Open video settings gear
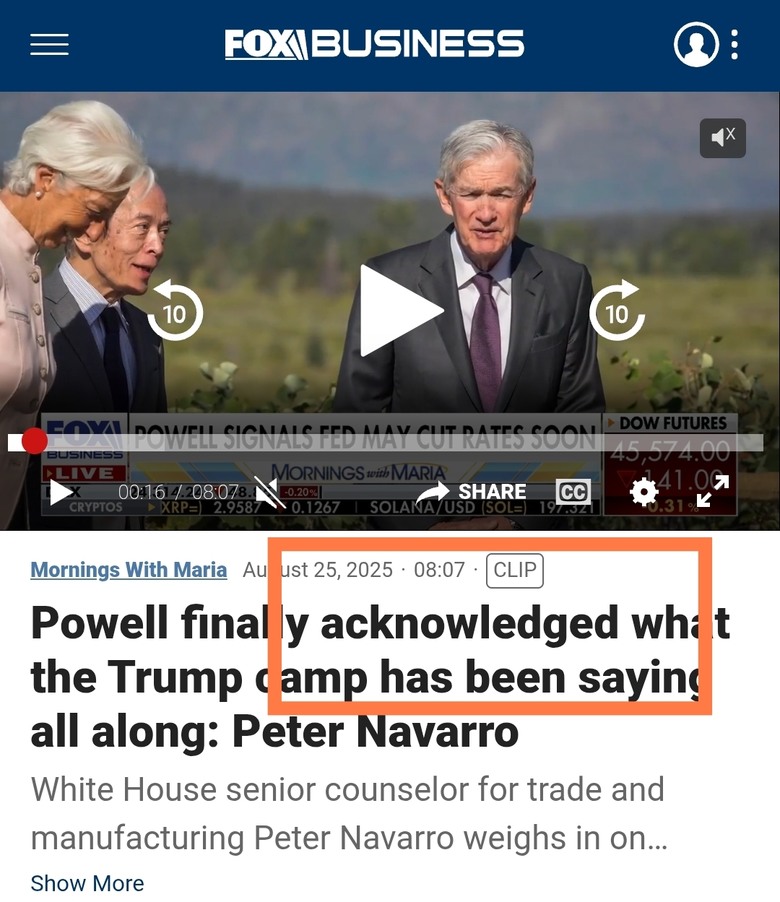The image size is (780, 902). point(644,492)
